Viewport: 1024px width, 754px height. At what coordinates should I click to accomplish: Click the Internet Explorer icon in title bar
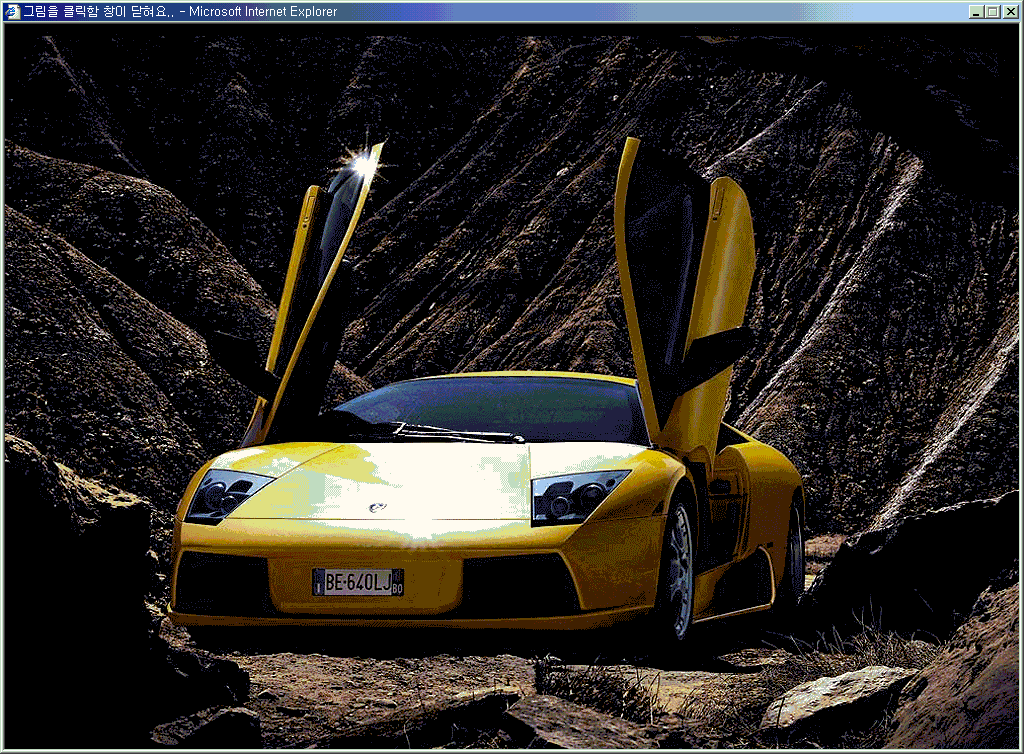click(12, 12)
